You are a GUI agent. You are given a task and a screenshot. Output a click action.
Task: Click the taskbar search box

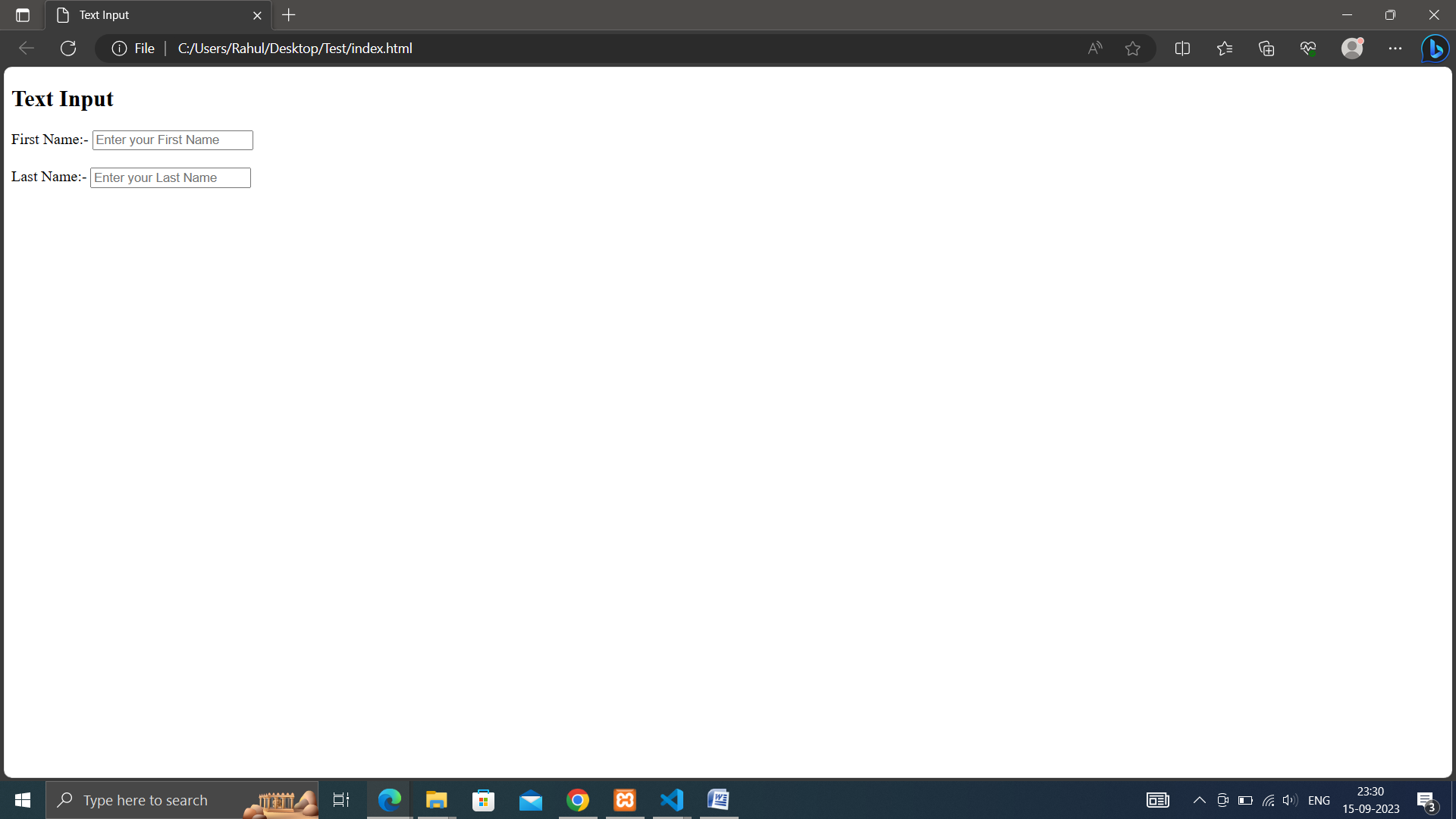(182, 800)
